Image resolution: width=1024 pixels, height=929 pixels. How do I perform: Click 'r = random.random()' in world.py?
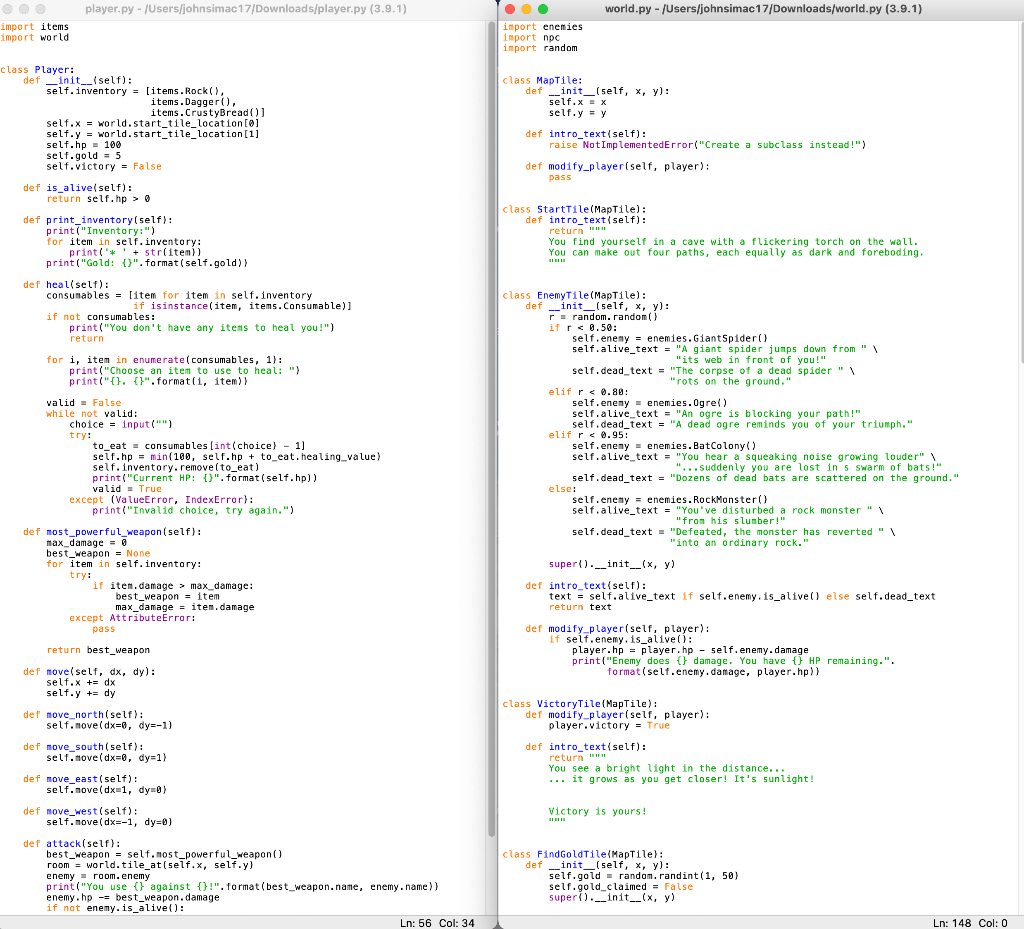click(x=603, y=317)
